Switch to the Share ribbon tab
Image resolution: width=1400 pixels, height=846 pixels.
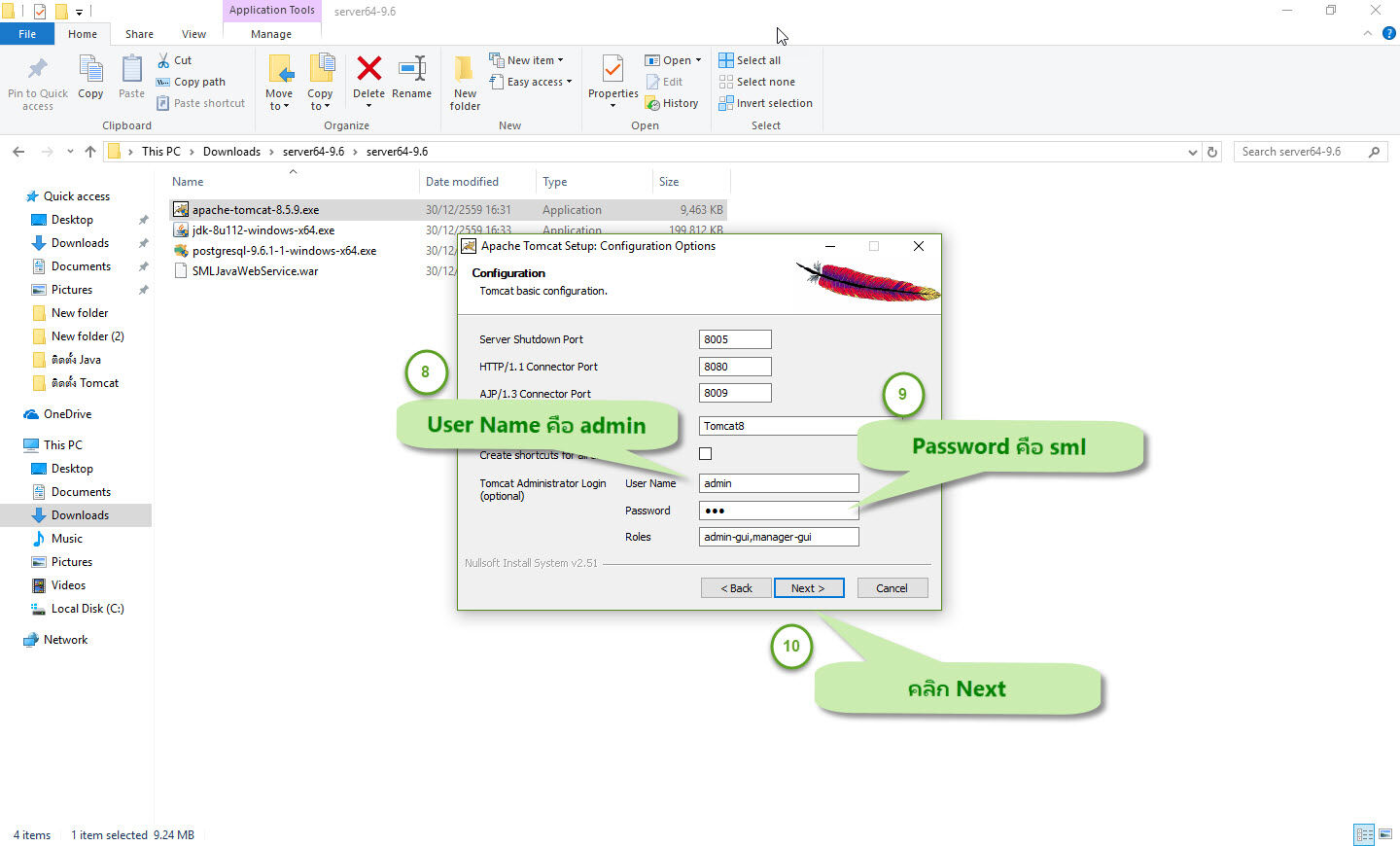(139, 33)
